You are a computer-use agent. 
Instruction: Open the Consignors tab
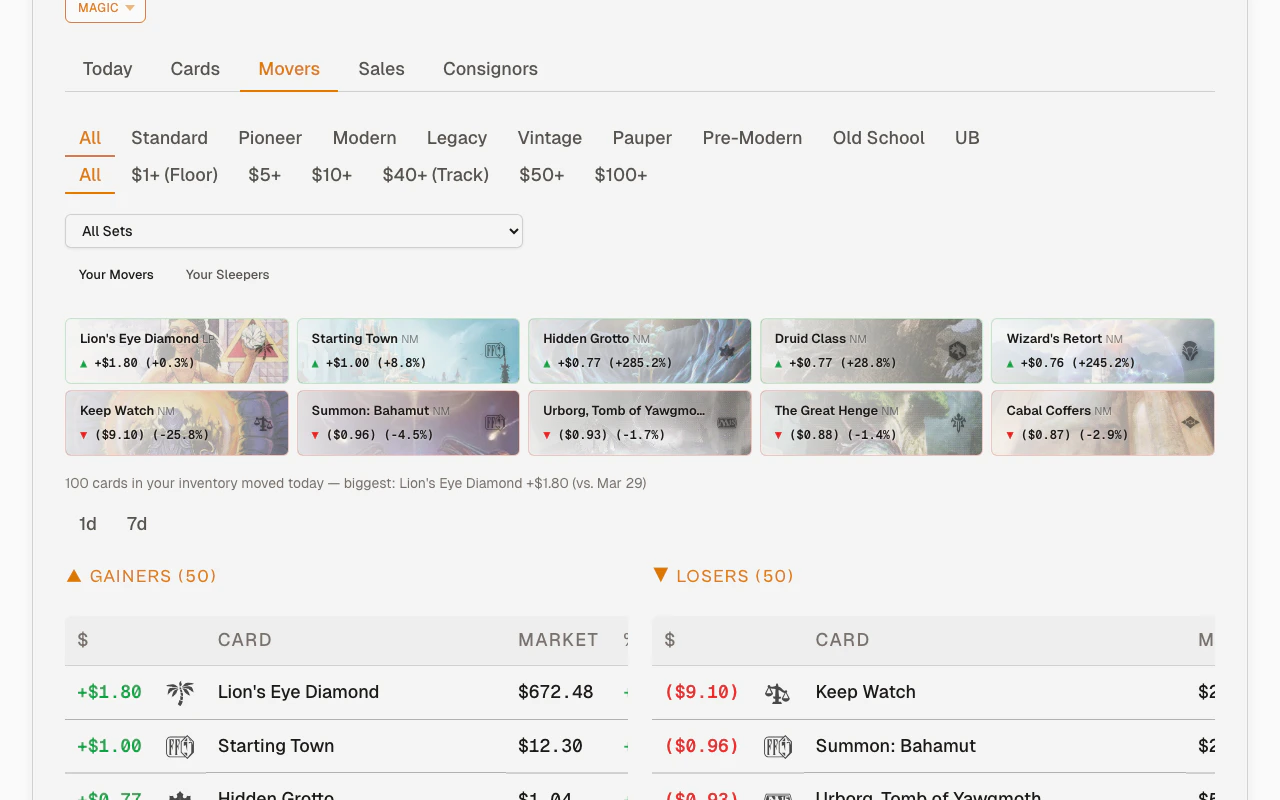coord(490,69)
